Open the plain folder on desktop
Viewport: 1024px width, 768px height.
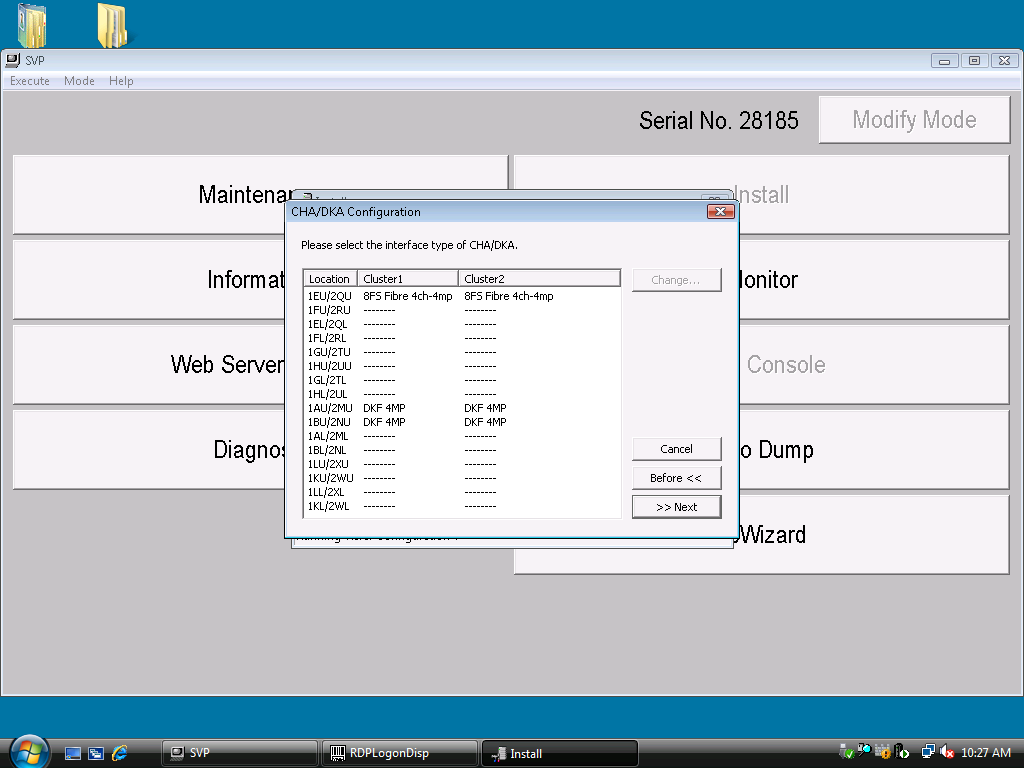point(111,25)
